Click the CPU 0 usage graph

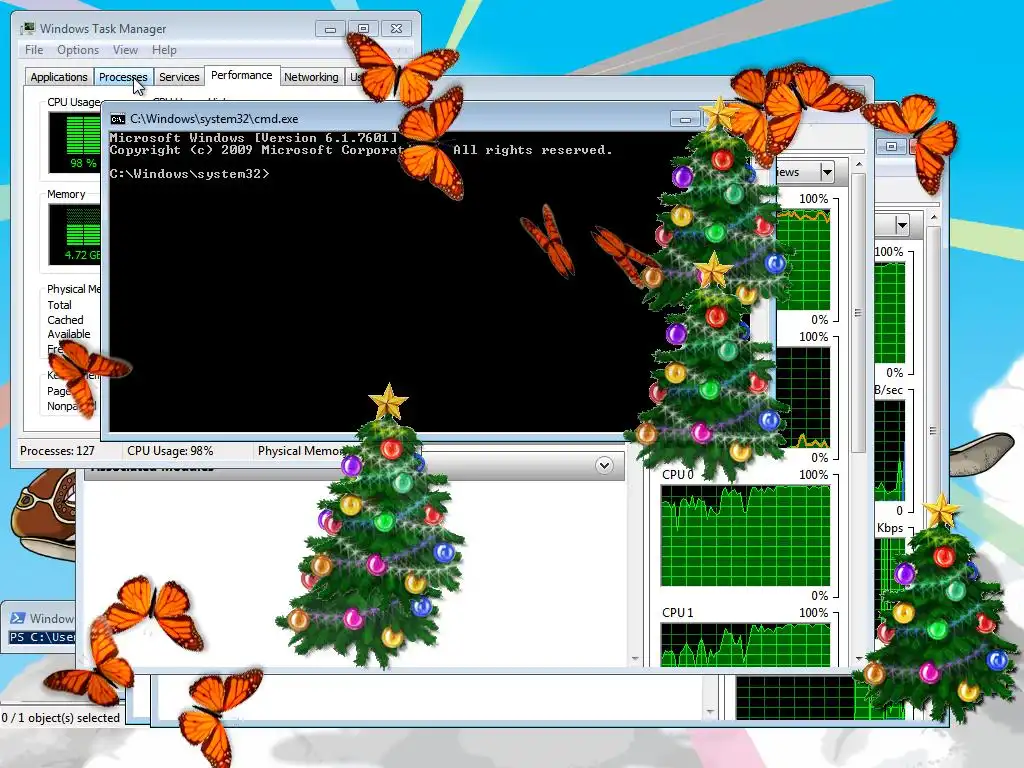point(745,536)
